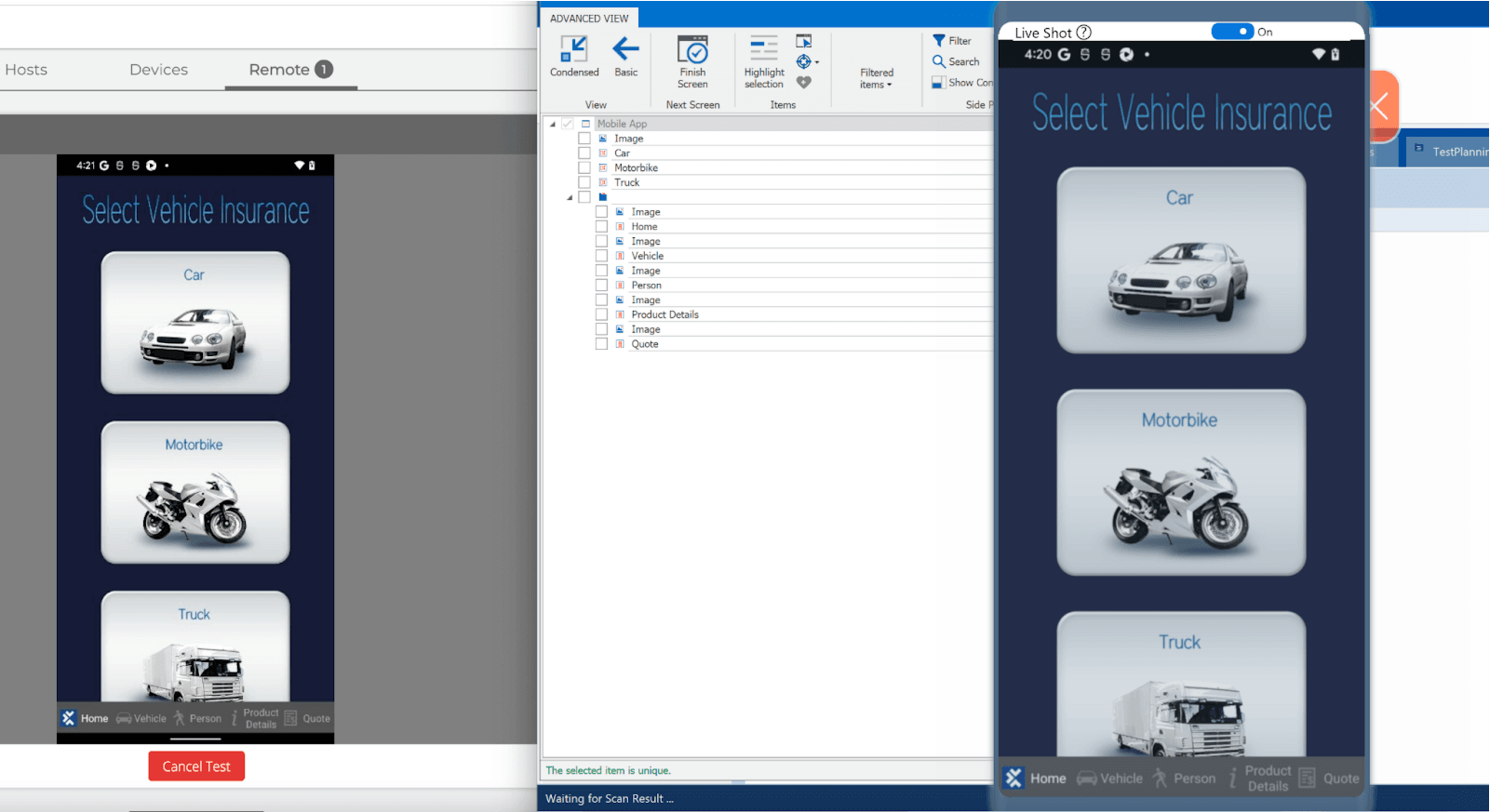Click the select-on-screen cursor icon
Image resolution: width=1490 pixels, height=812 pixels.
point(804,41)
